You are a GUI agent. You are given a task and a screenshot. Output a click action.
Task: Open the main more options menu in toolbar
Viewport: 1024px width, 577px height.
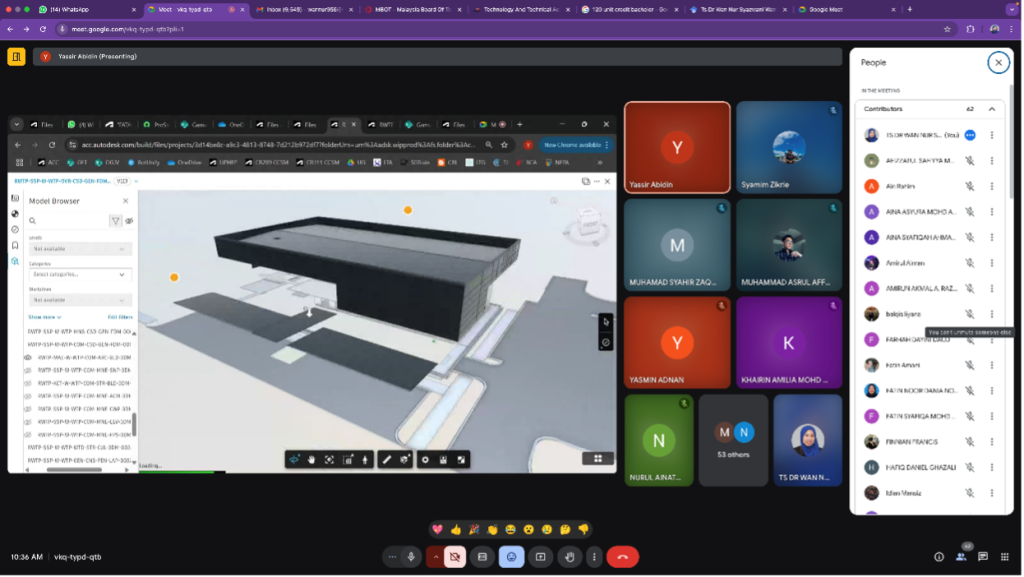click(595, 557)
